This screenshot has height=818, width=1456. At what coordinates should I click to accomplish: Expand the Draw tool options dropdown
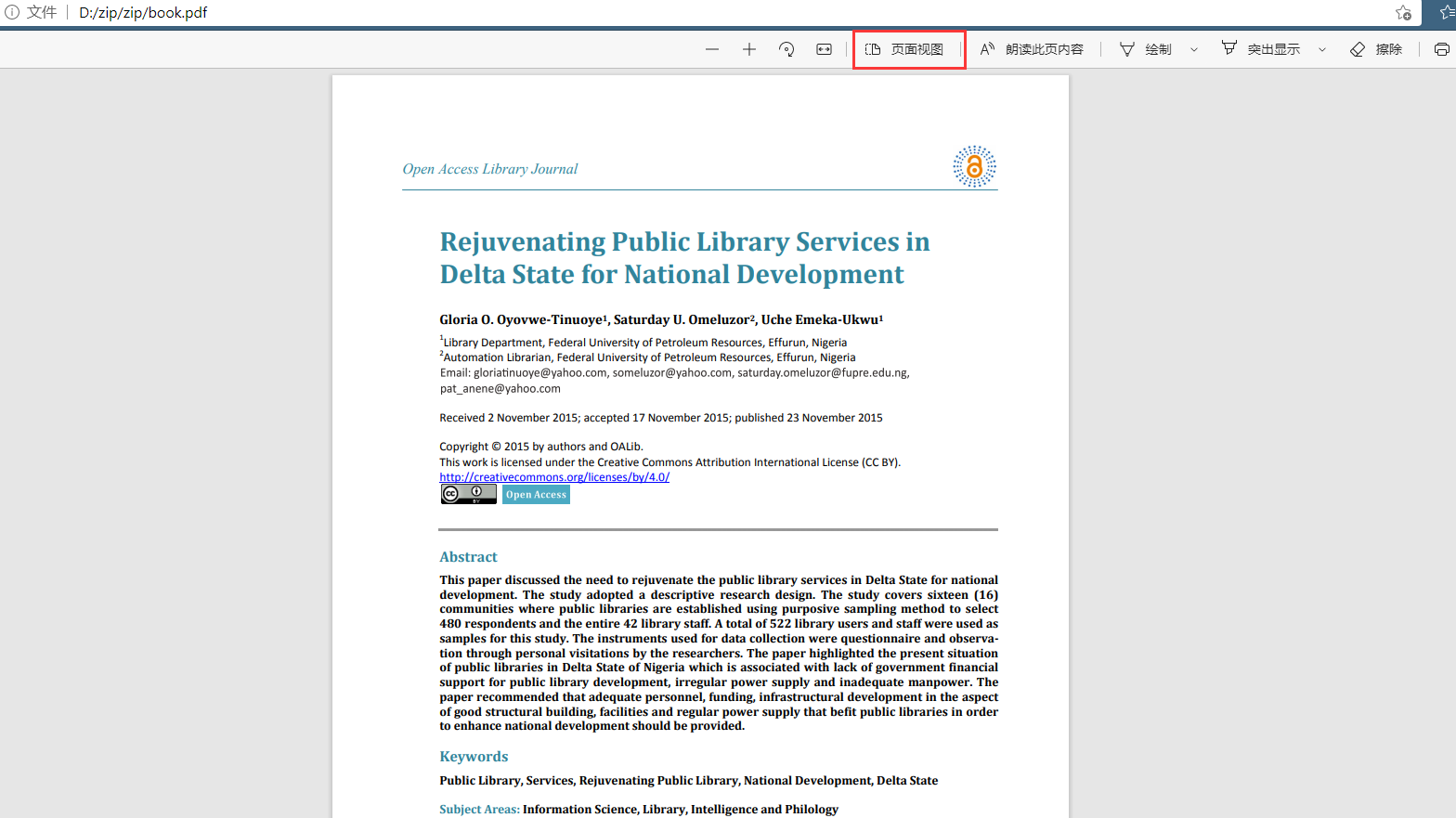coord(1194,49)
